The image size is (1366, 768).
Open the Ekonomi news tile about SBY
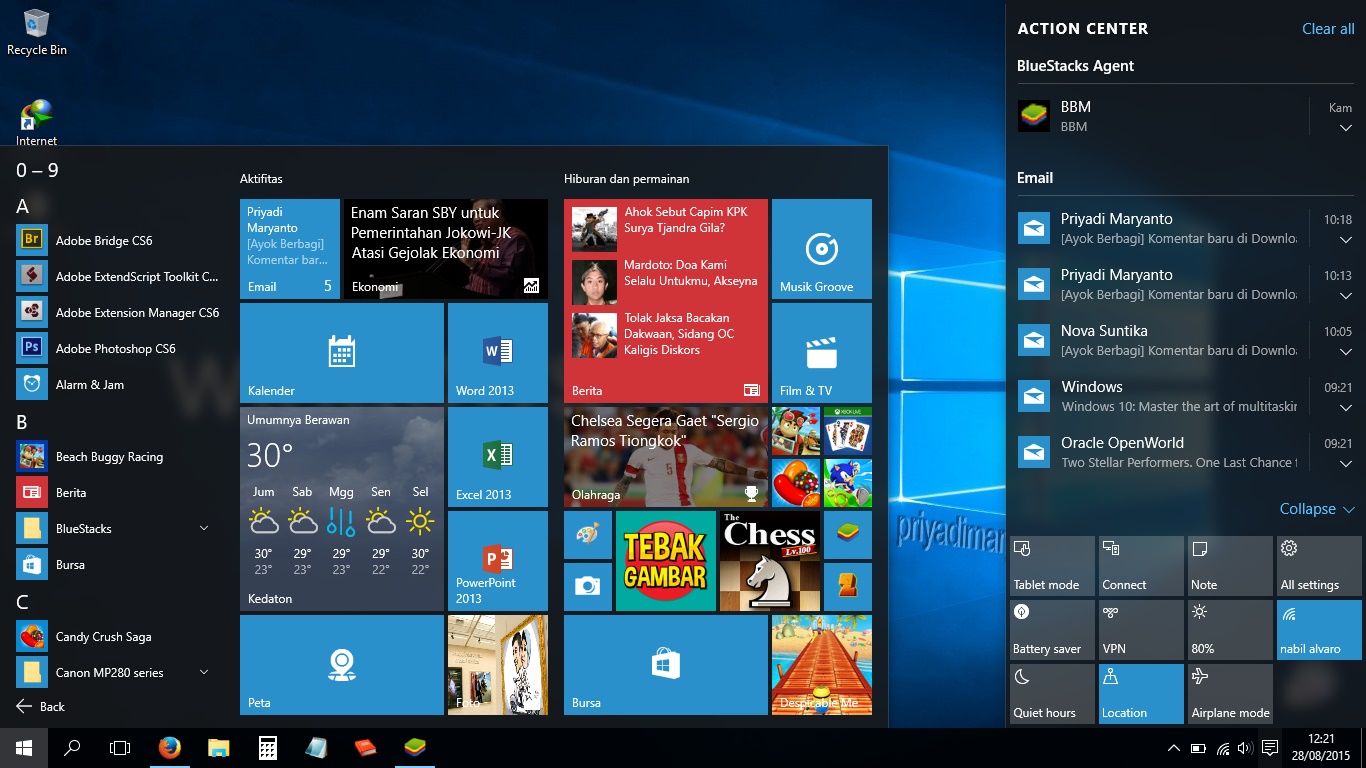[x=446, y=249]
